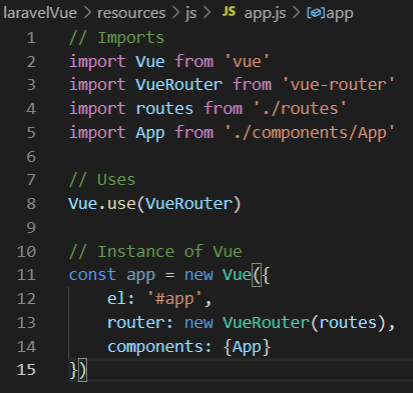Click the app symbol variable icon
The height and width of the screenshot is (393, 413).
tap(315, 13)
